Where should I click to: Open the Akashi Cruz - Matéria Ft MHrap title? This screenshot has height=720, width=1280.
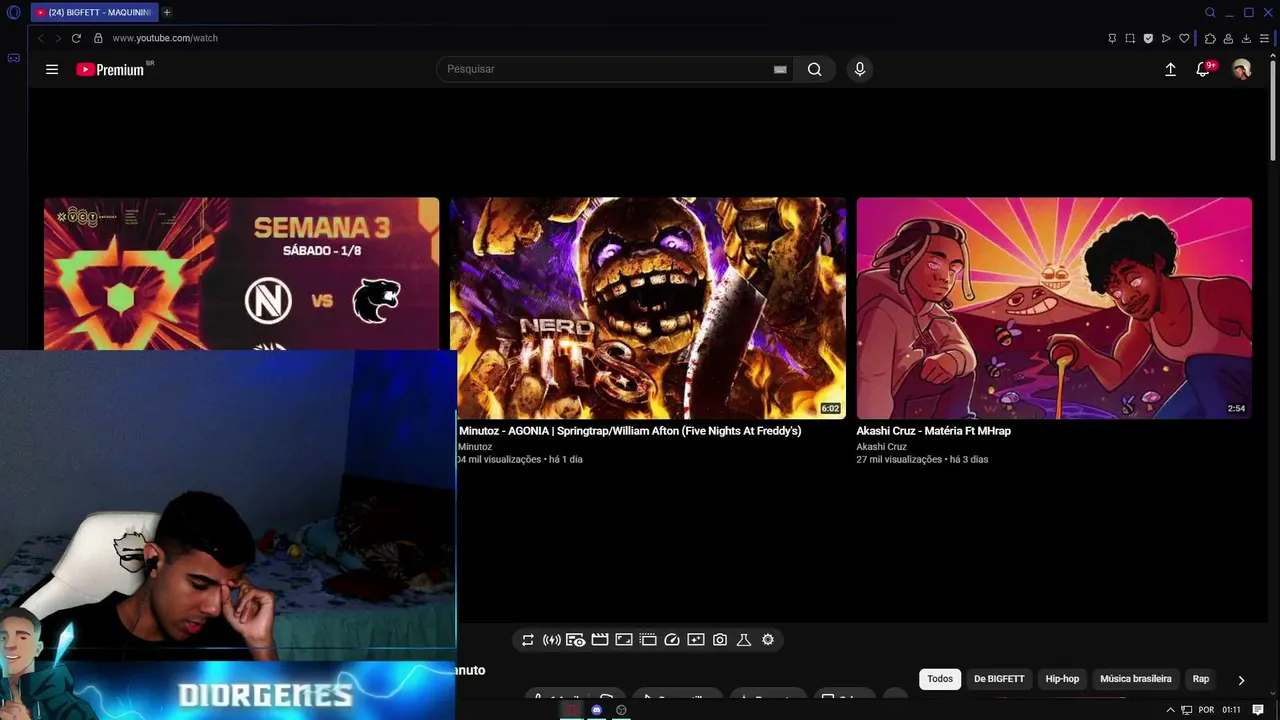[x=933, y=431]
